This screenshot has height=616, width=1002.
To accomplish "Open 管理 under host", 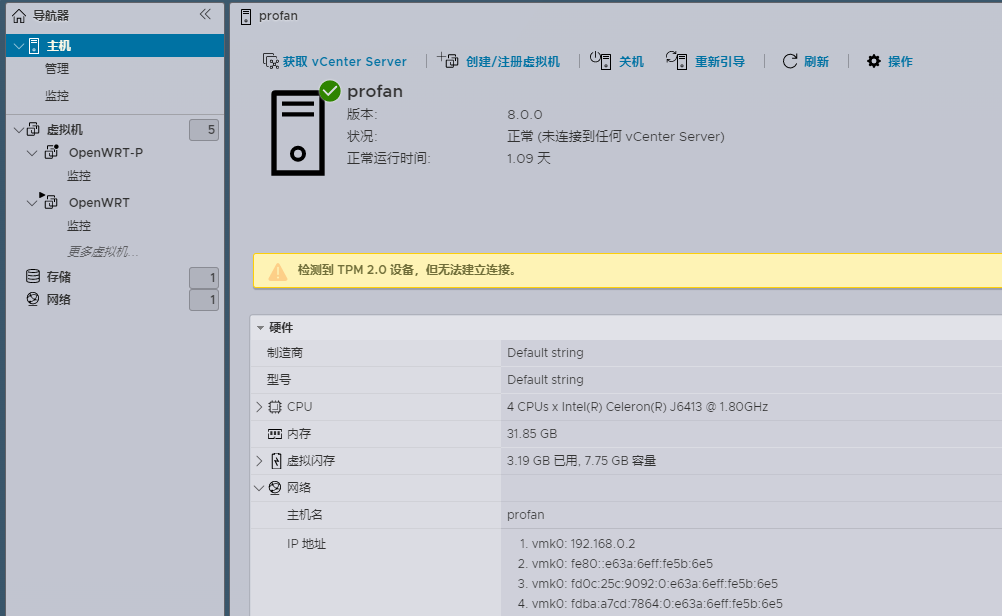I will point(57,68).
